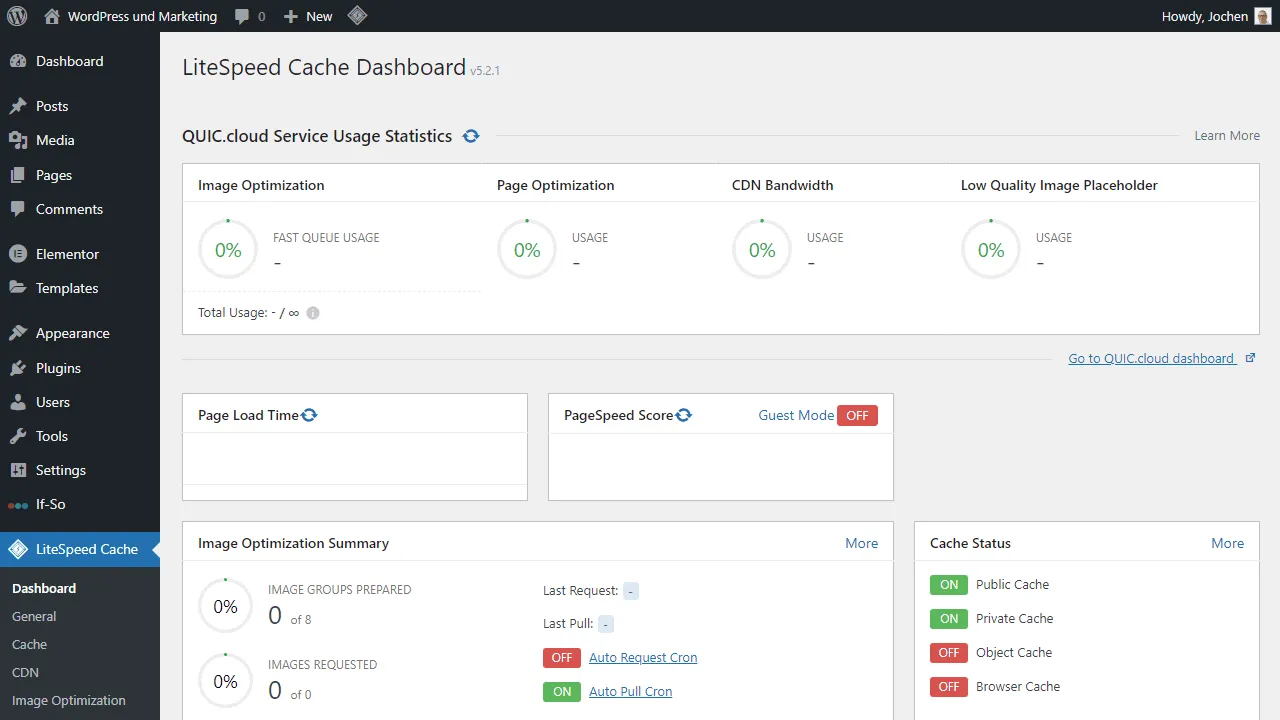Open the Pages menu
The width and height of the screenshot is (1280, 720).
tap(80, 175)
